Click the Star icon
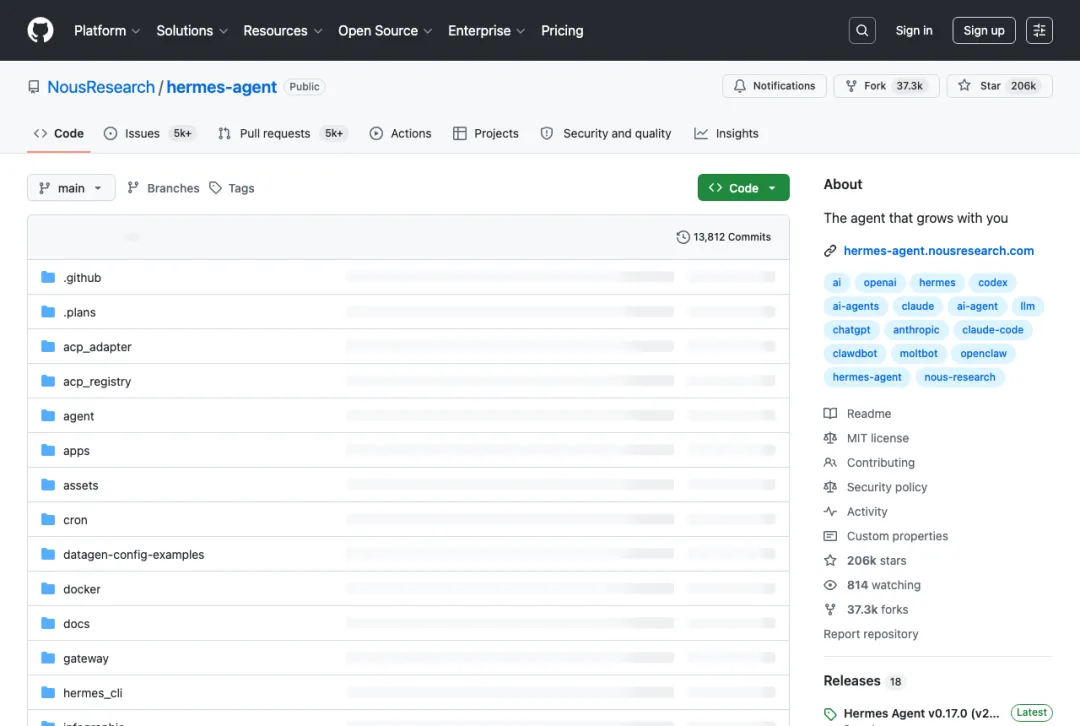1080x726 pixels. [x=964, y=85]
